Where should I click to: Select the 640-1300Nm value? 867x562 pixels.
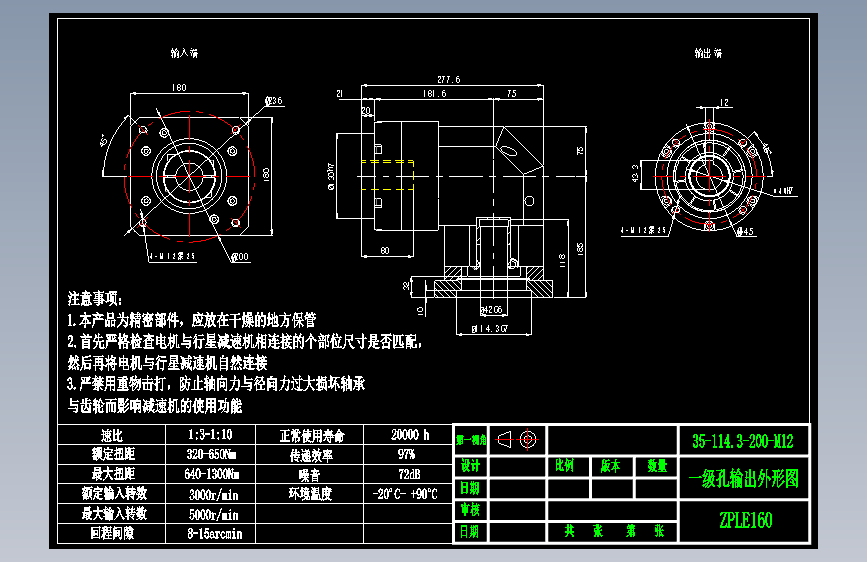coord(212,475)
